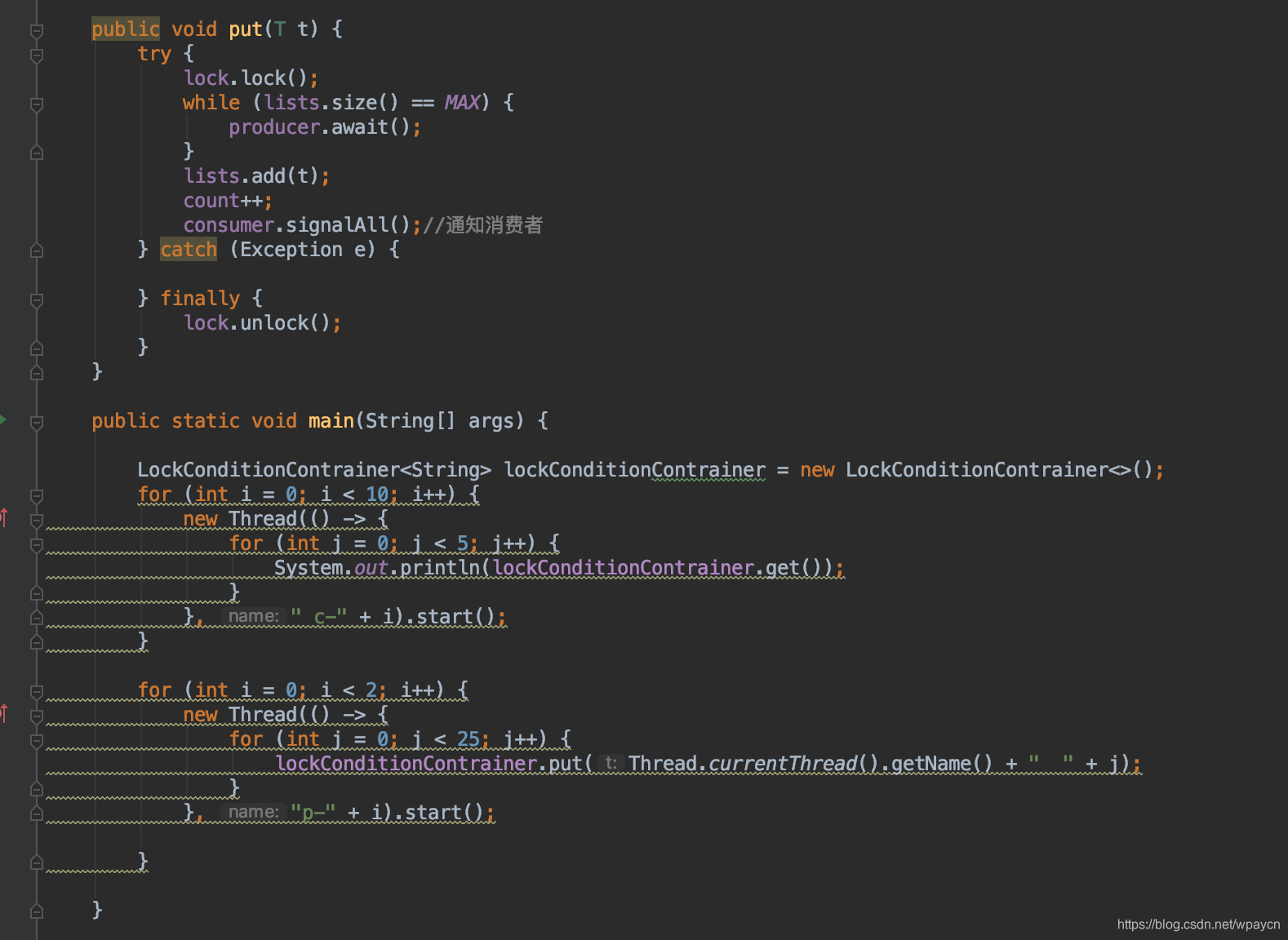
Task: Fold the finally block in the gutter
Action: coord(36,300)
